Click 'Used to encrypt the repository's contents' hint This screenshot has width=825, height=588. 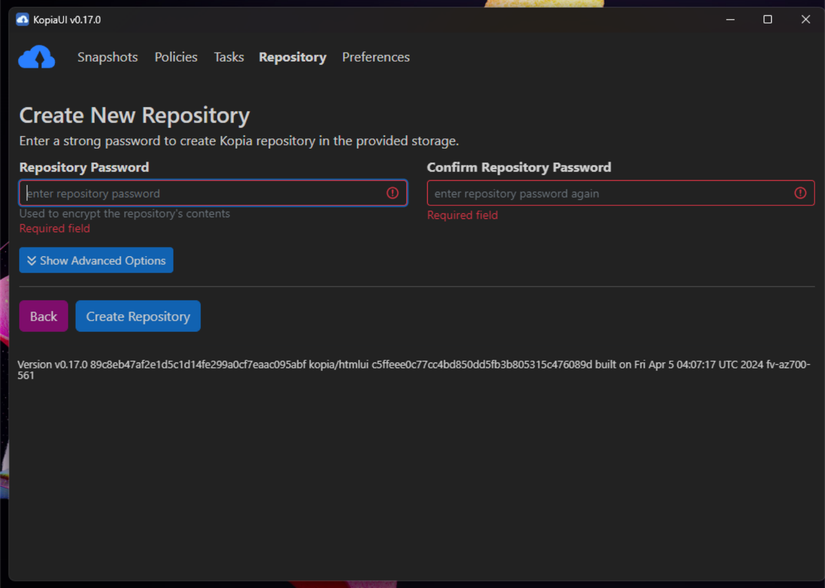(x=125, y=214)
